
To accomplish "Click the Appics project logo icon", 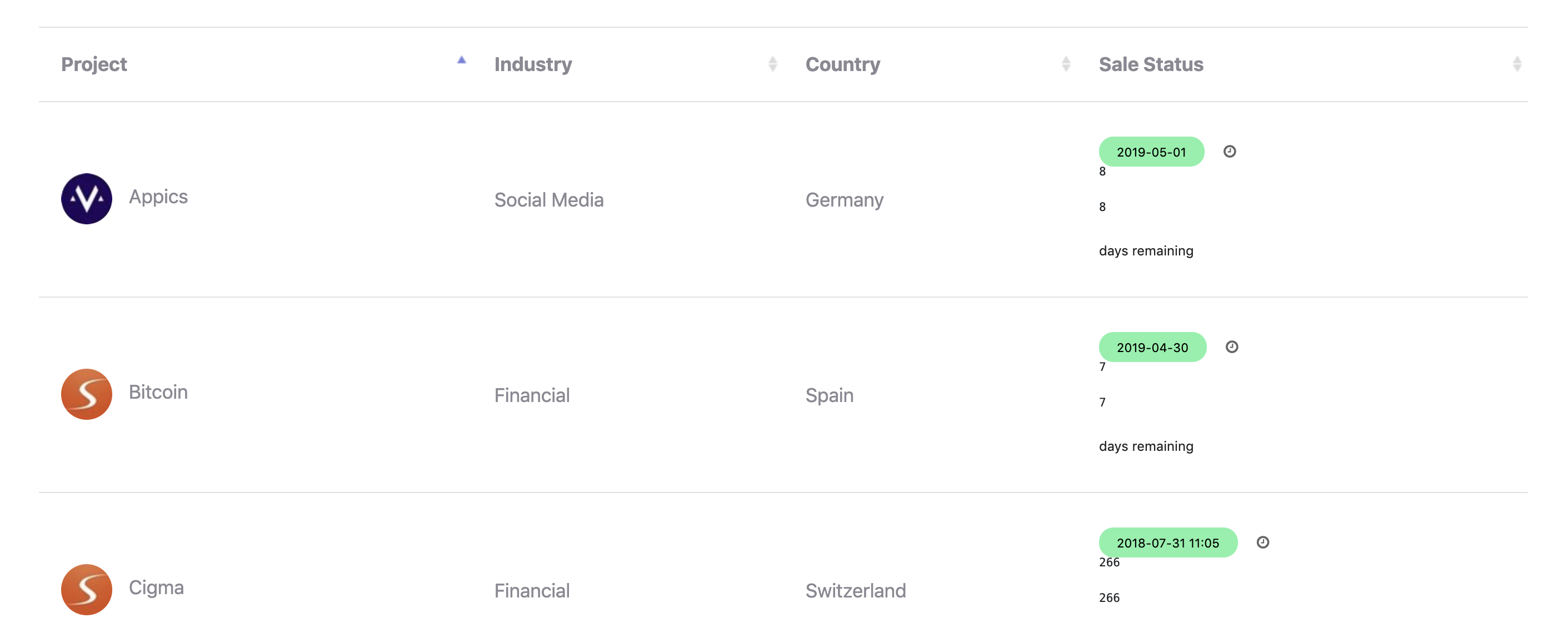I will pyautogui.click(x=87, y=199).
